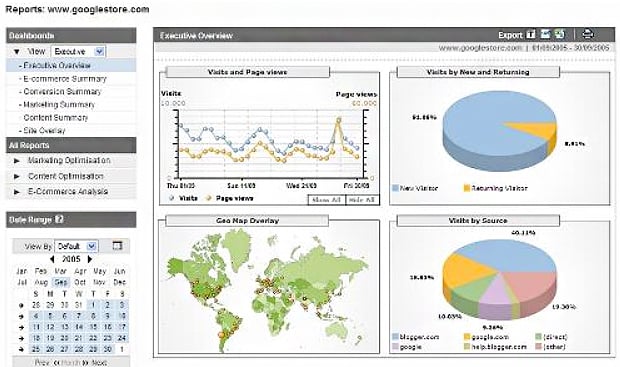Click Hide All in chart
The height and width of the screenshot is (367, 620).
pyautogui.click(x=362, y=200)
